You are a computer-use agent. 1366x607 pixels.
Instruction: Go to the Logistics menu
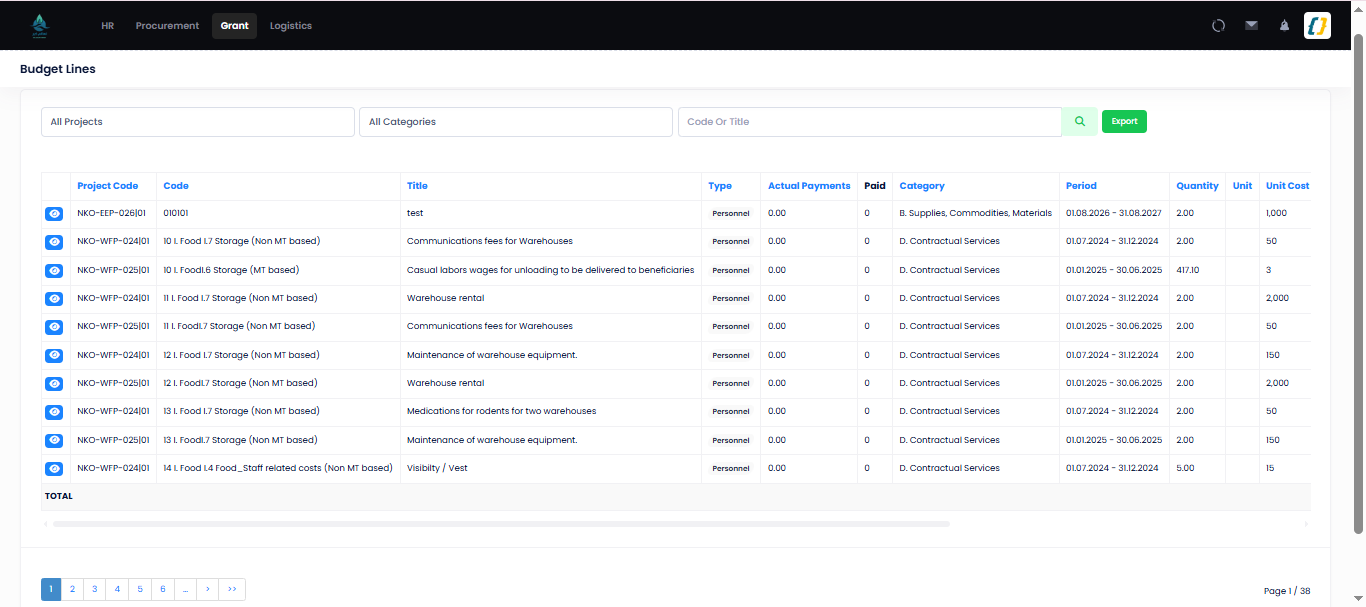(291, 26)
